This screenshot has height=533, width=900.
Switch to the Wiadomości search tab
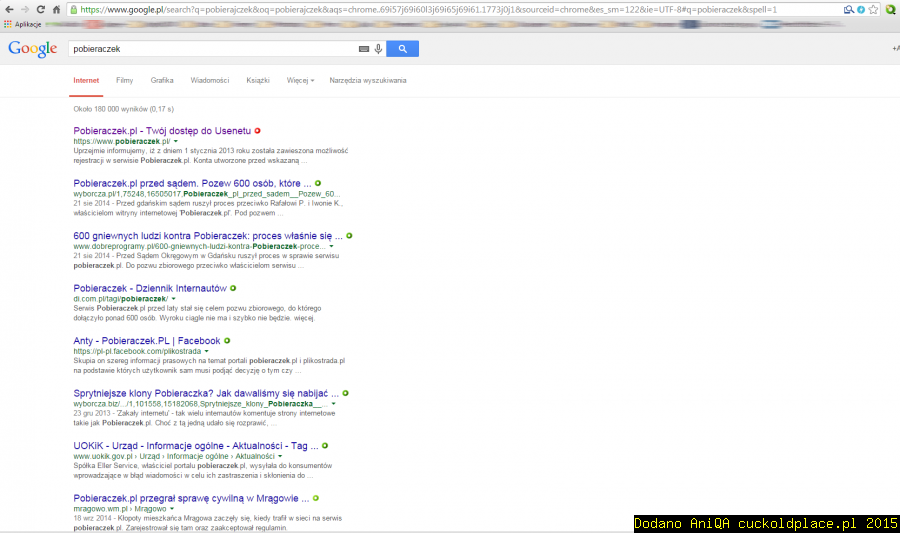(x=209, y=80)
